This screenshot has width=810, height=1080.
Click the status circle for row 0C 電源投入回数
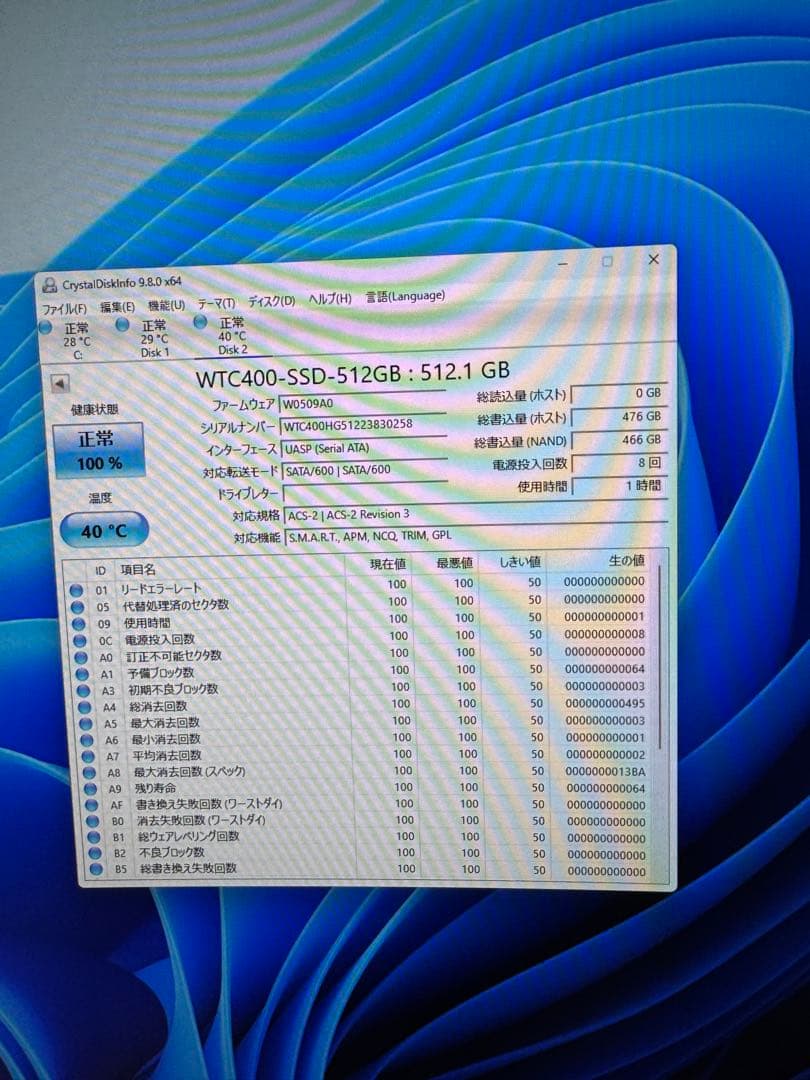coord(80,641)
